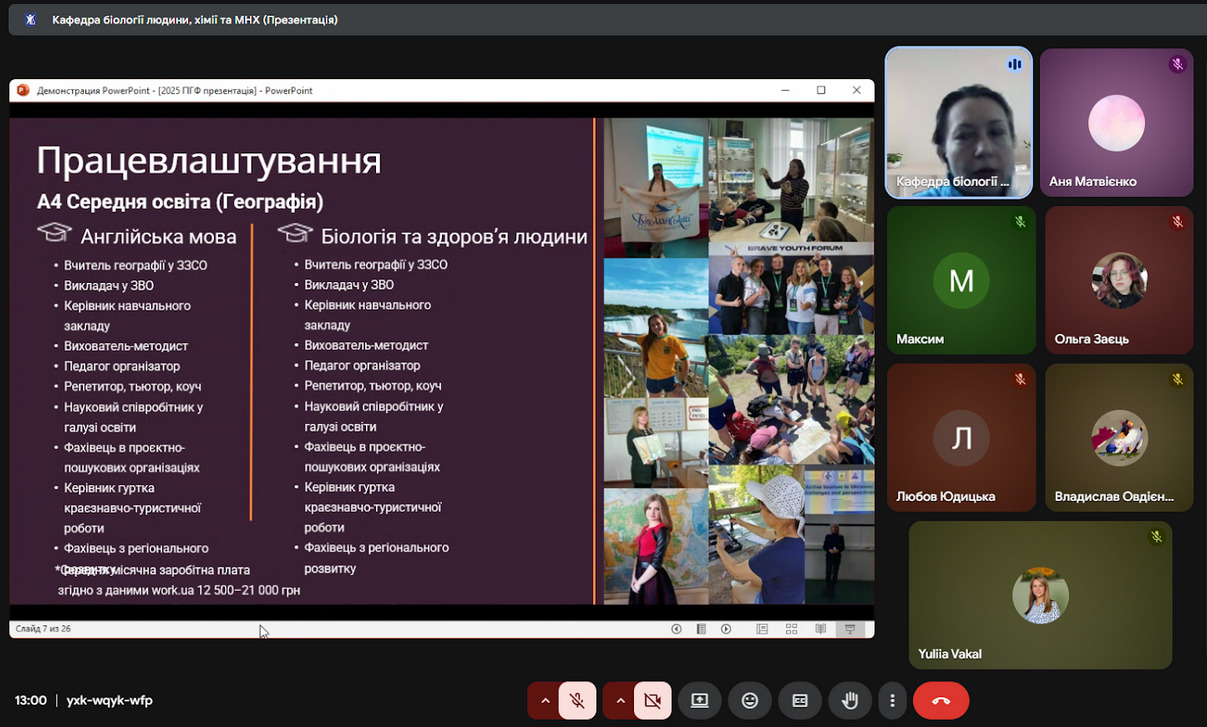Unmute the microphone in the call bar
1207x727 pixels.
(577, 701)
